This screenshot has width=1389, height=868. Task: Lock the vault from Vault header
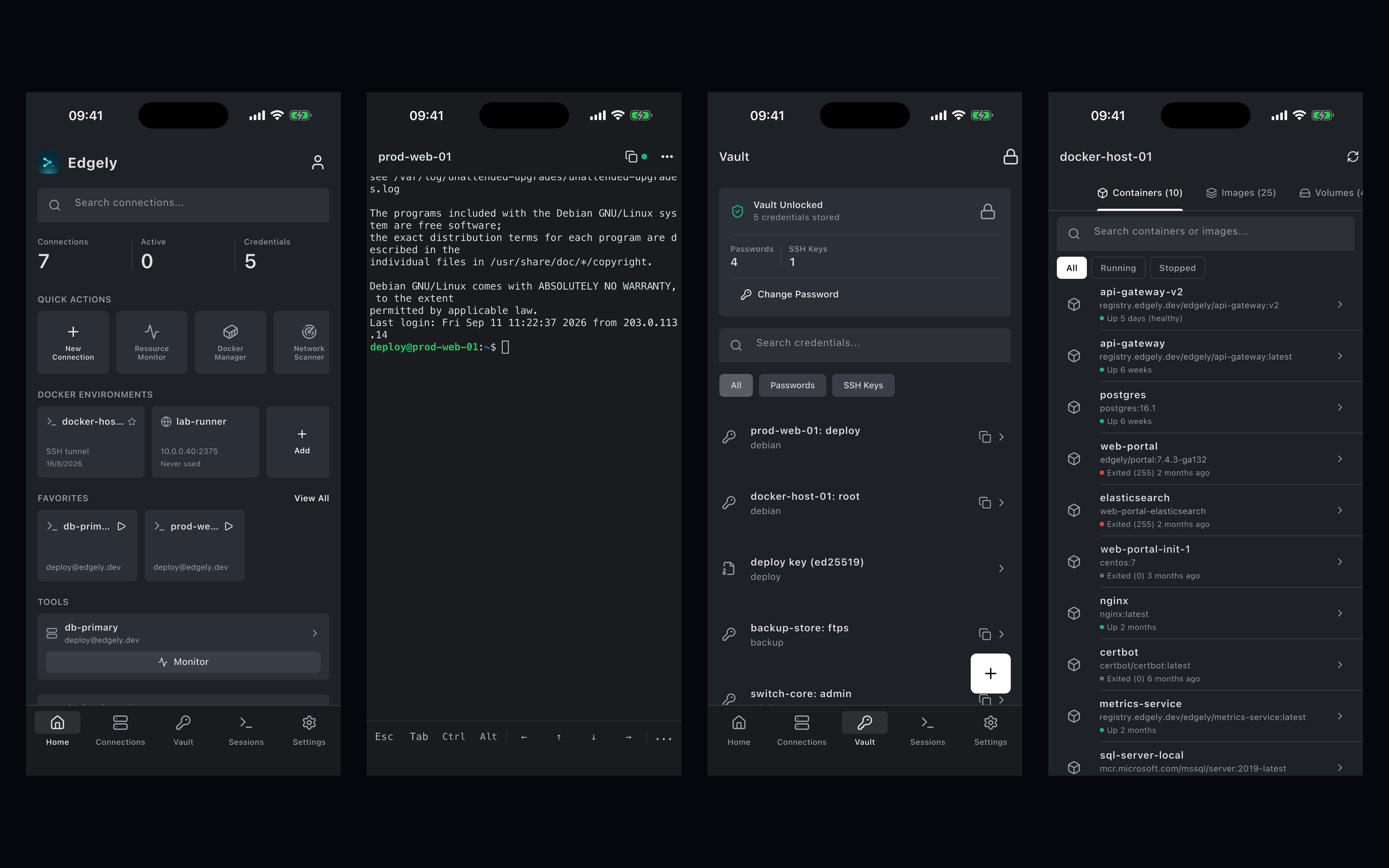click(x=1010, y=157)
